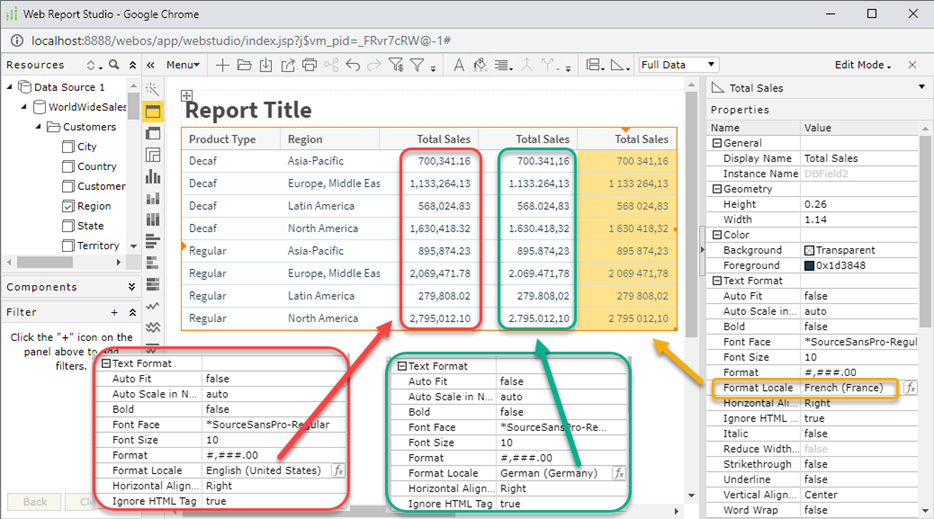The height and width of the screenshot is (519, 934).
Task: Click the fx formula button beside Format Locale
Action: click(x=910, y=388)
